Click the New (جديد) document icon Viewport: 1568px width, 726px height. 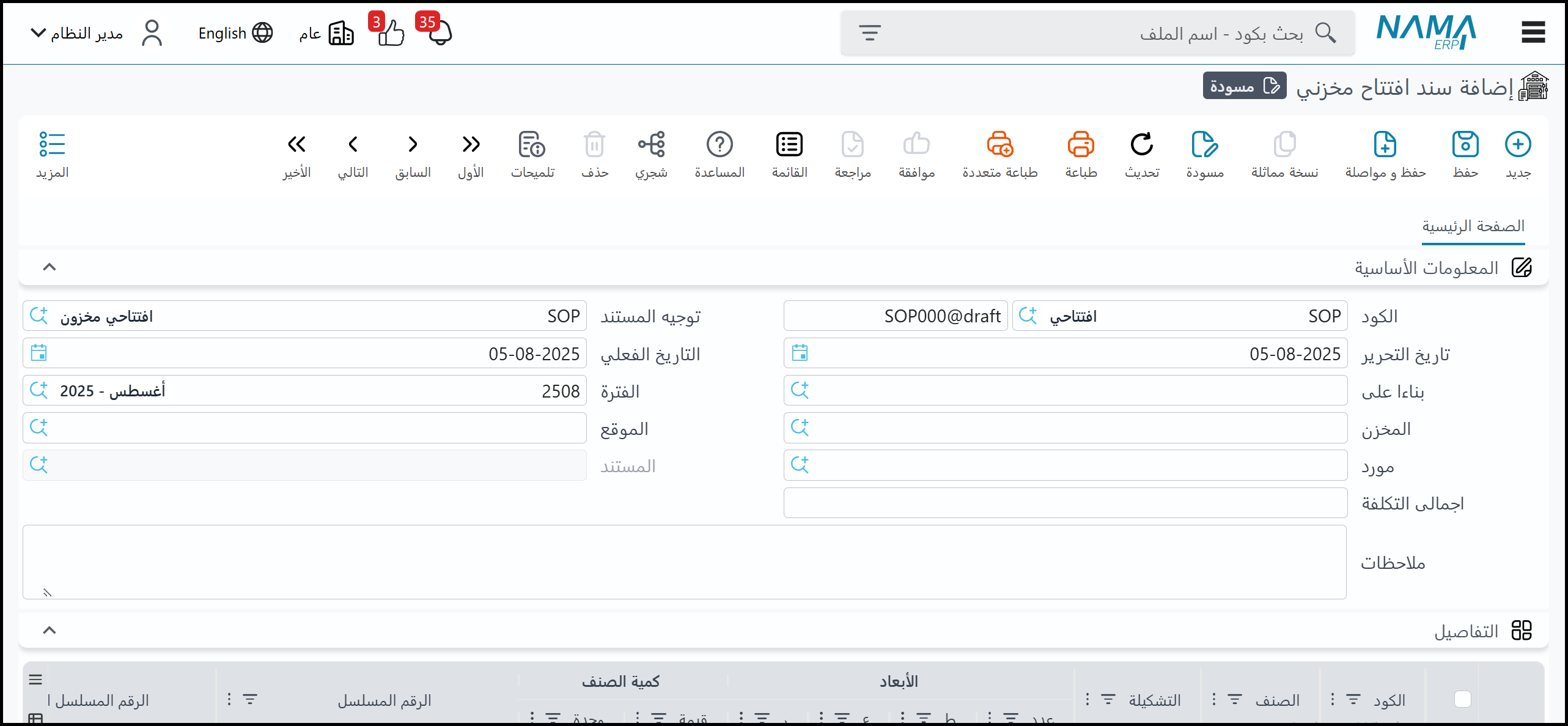(1517, 145)
